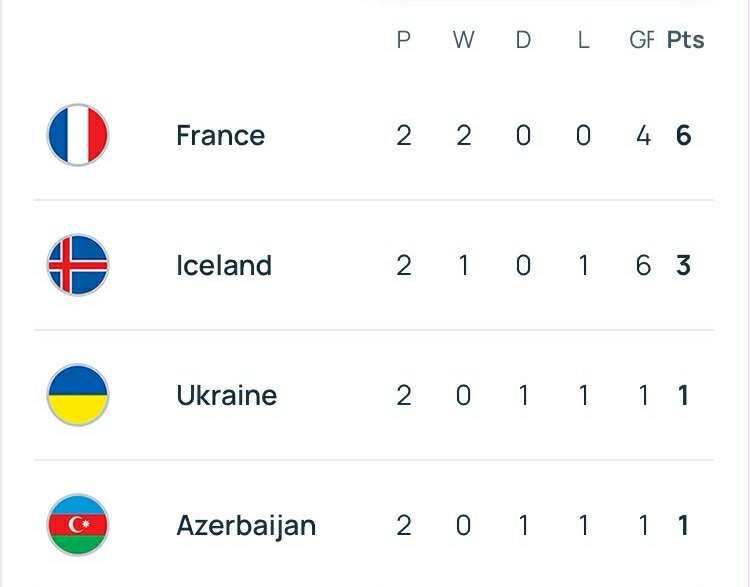Click Iceland's goals-for value 6

643,266
